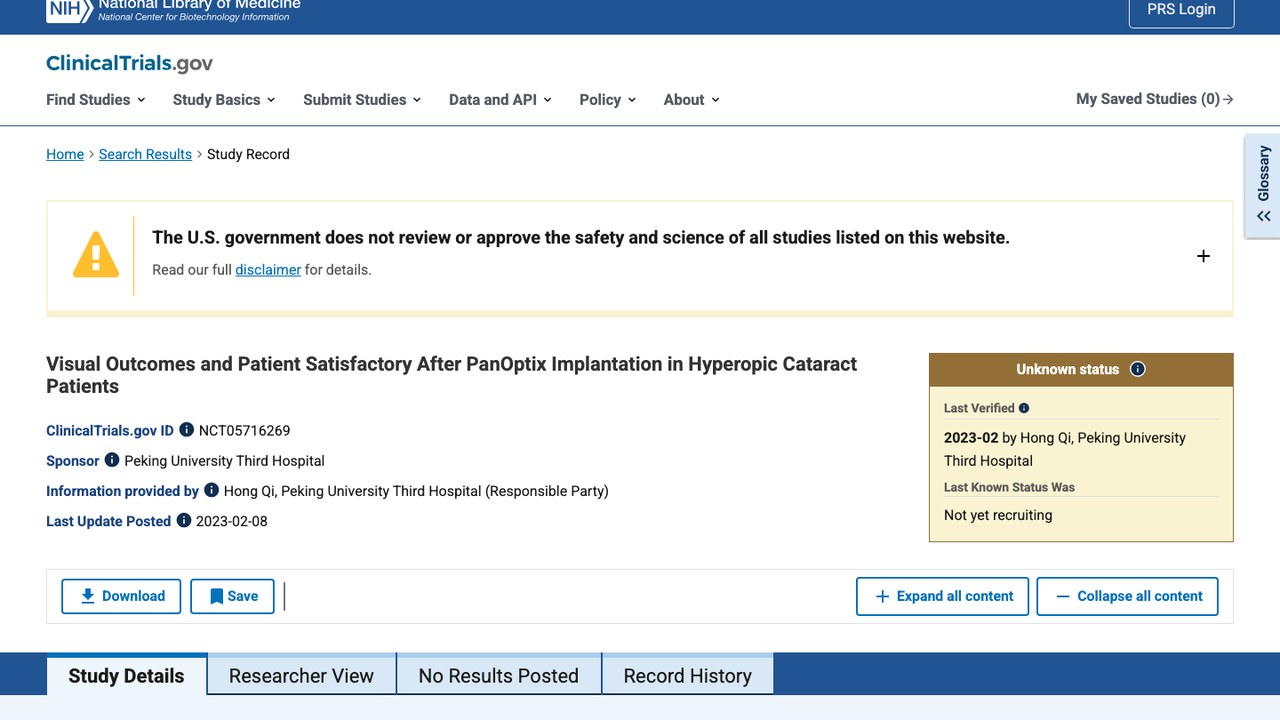Viewport: 1280px width, 720px height.
Task: Switch to the Record History tab
Action: (688, 675)
